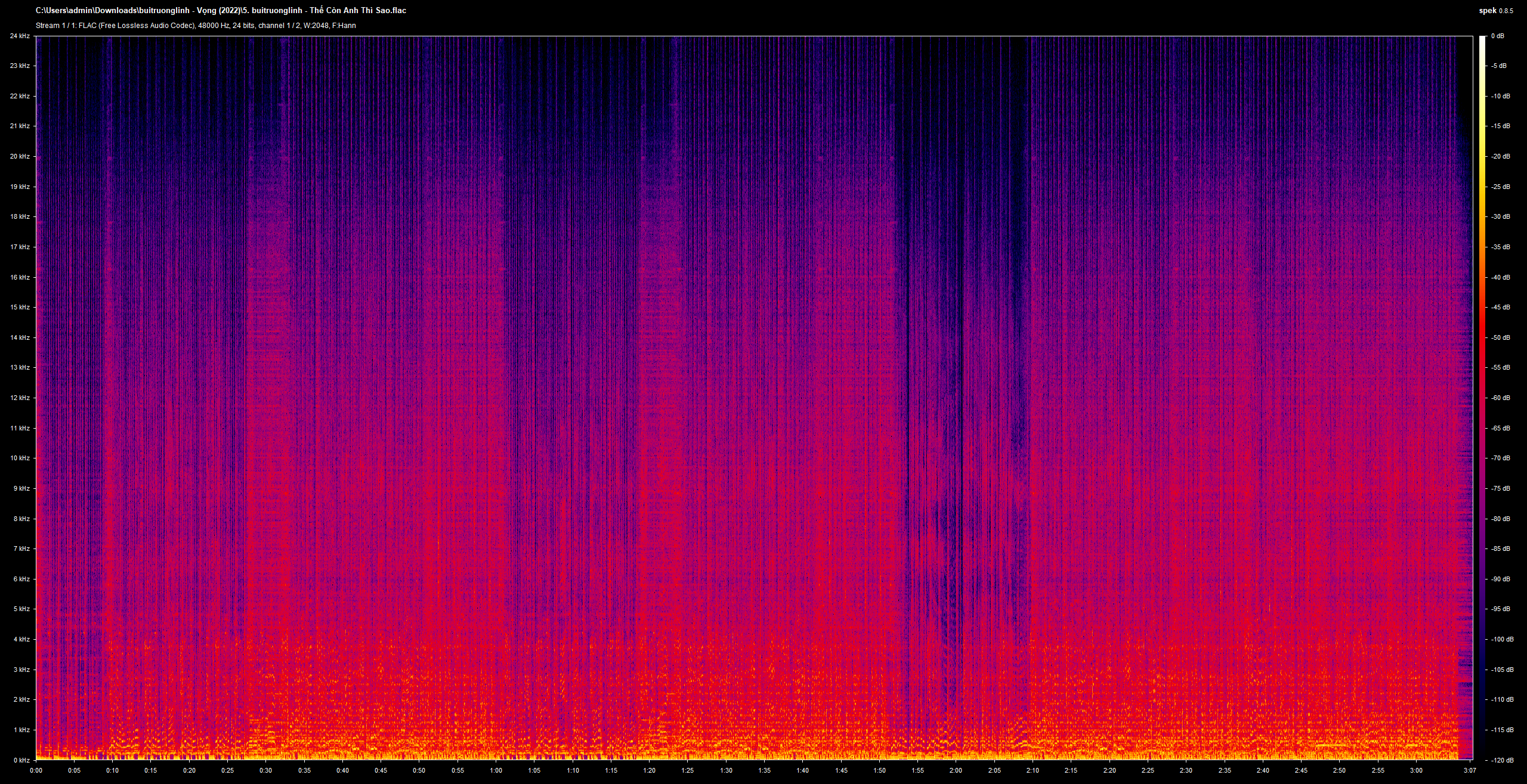The height and width of the screenshot is (784, 1527).
Task: Click the dB color gradient legend bar
Action: [x=1482, y=398]
